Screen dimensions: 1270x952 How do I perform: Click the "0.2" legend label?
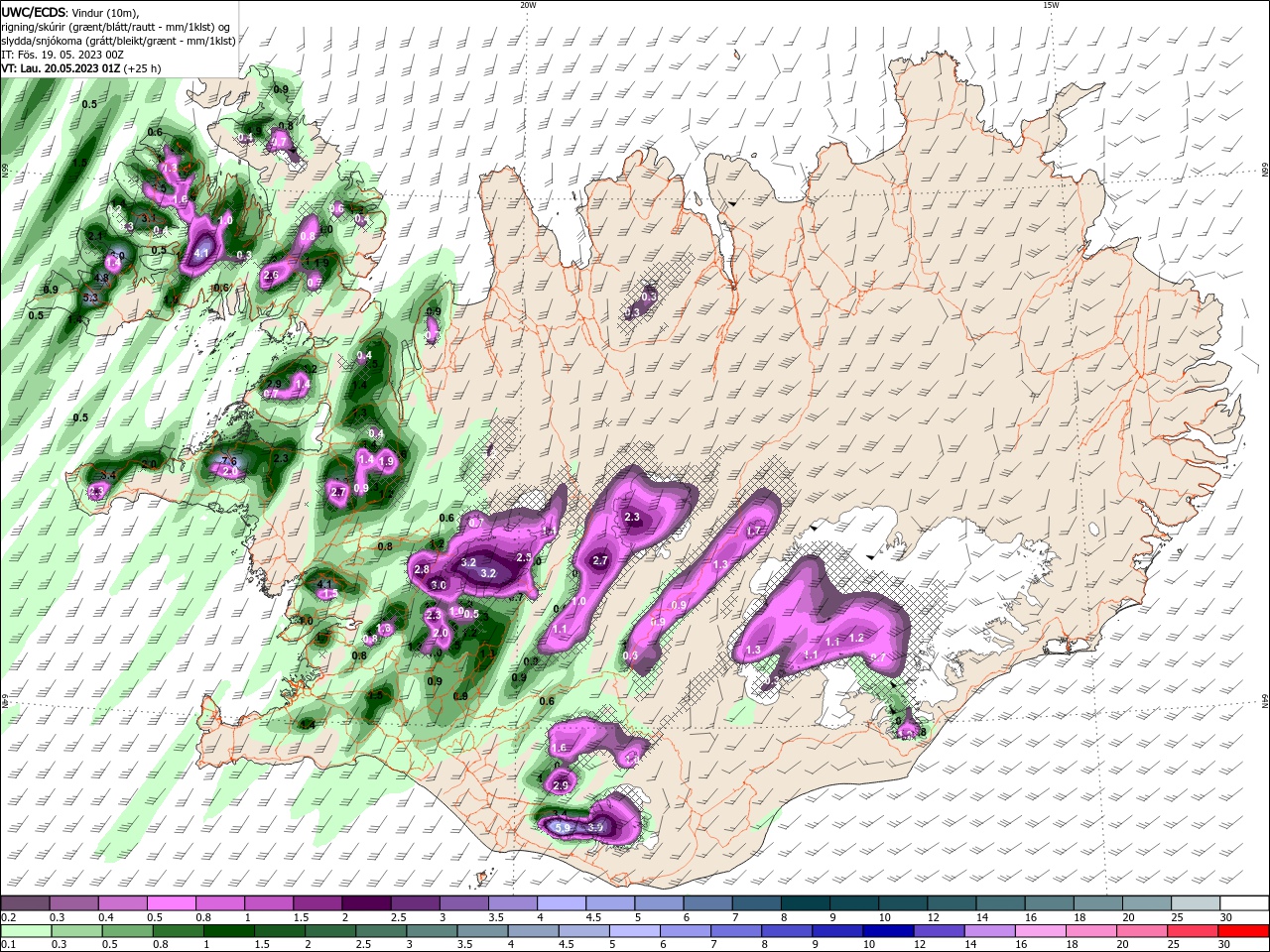click(8, 917)
